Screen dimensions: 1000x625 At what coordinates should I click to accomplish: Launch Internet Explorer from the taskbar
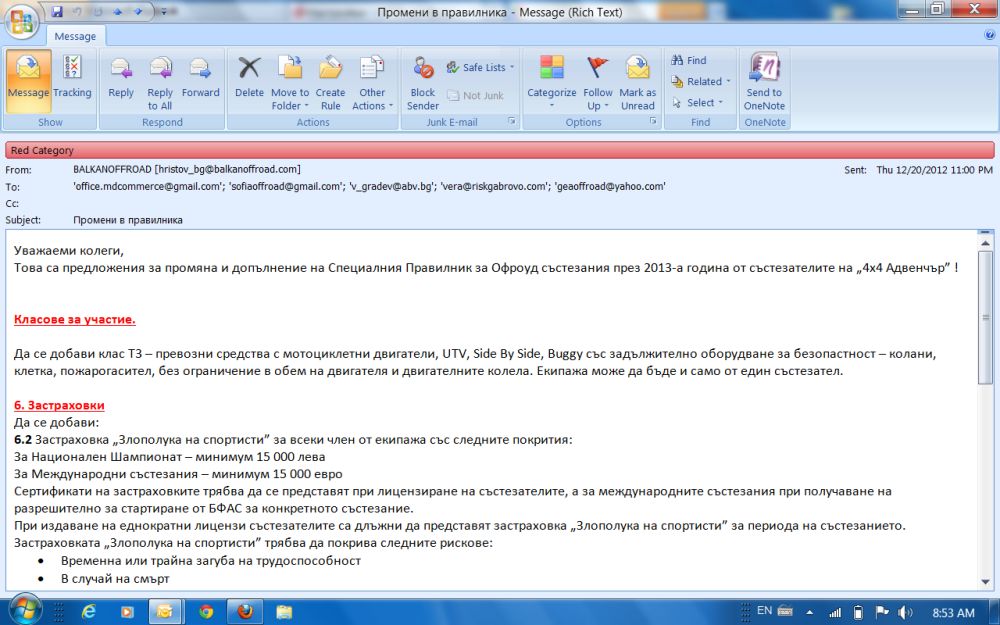click(x=88, y=612)
